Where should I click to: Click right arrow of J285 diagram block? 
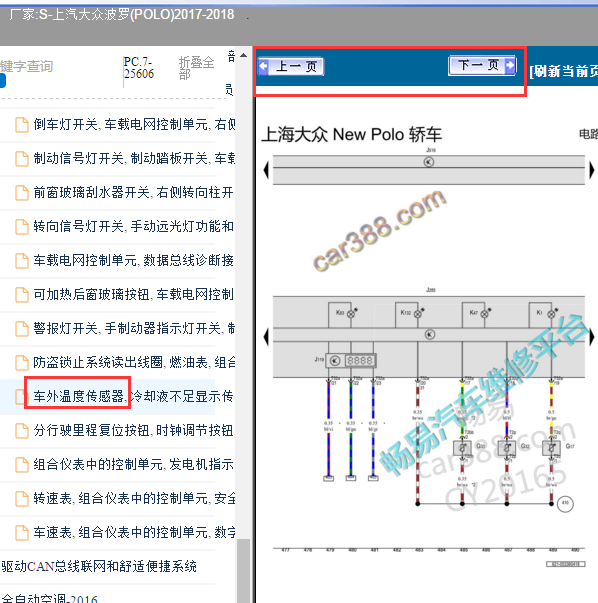click(x=592, y=337)
